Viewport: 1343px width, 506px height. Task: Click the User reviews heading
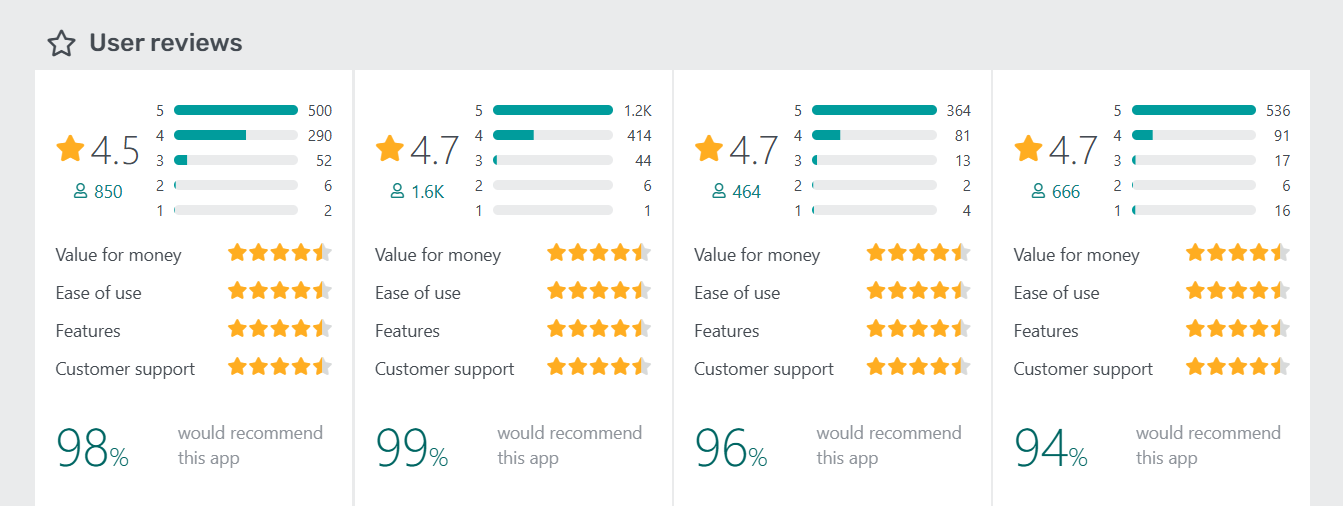(x=166, y=43)
